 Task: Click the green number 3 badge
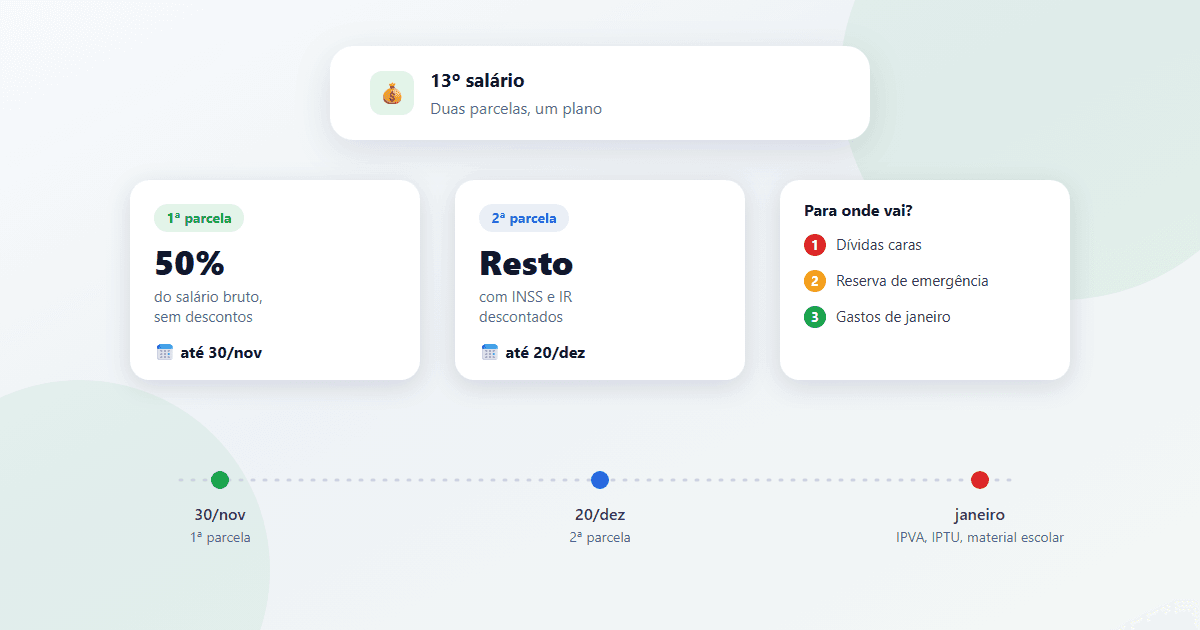point(815,317)
